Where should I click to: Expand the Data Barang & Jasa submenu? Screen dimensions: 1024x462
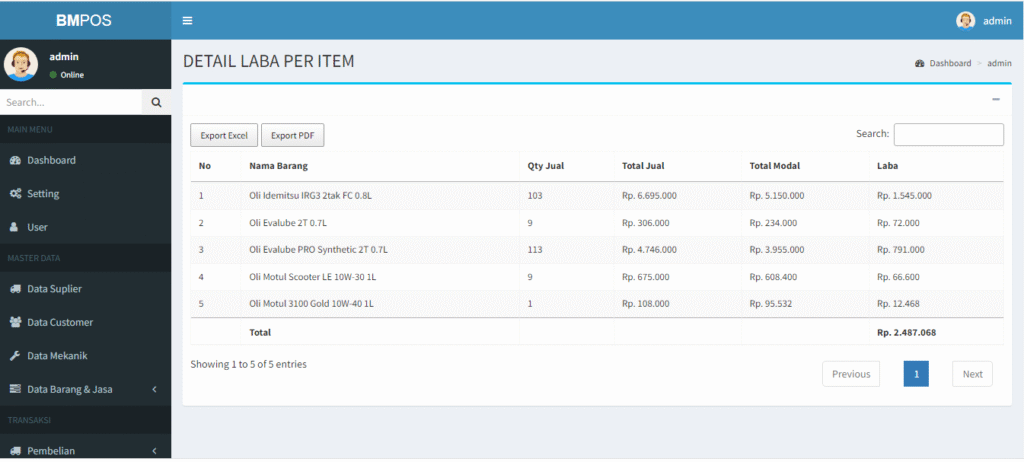(155, 389)
